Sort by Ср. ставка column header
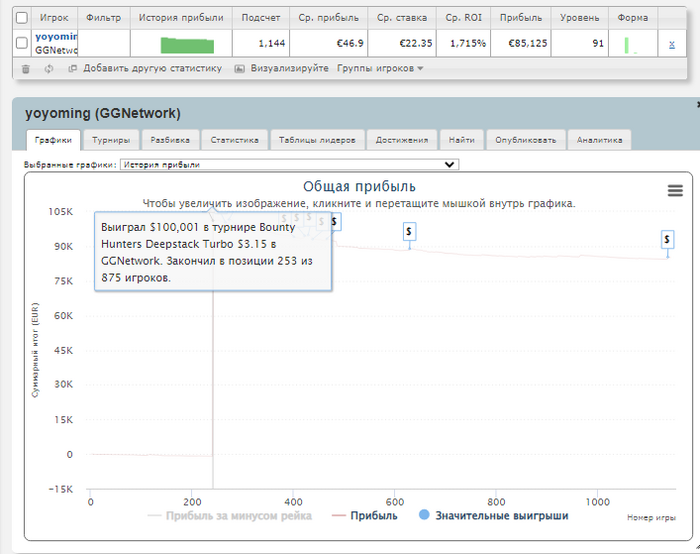 click(402, 18)
